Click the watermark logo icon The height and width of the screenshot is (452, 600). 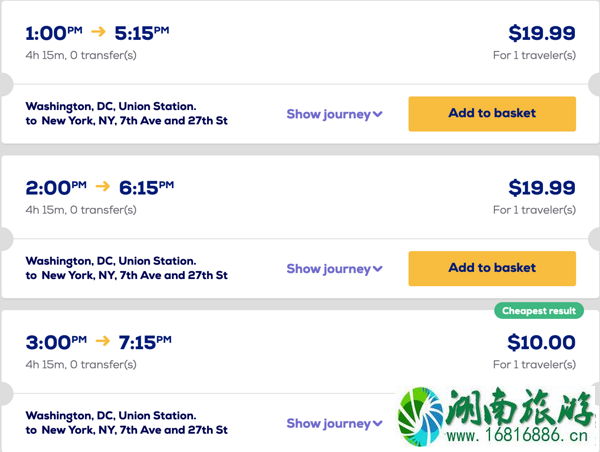(x=420, y=416)
